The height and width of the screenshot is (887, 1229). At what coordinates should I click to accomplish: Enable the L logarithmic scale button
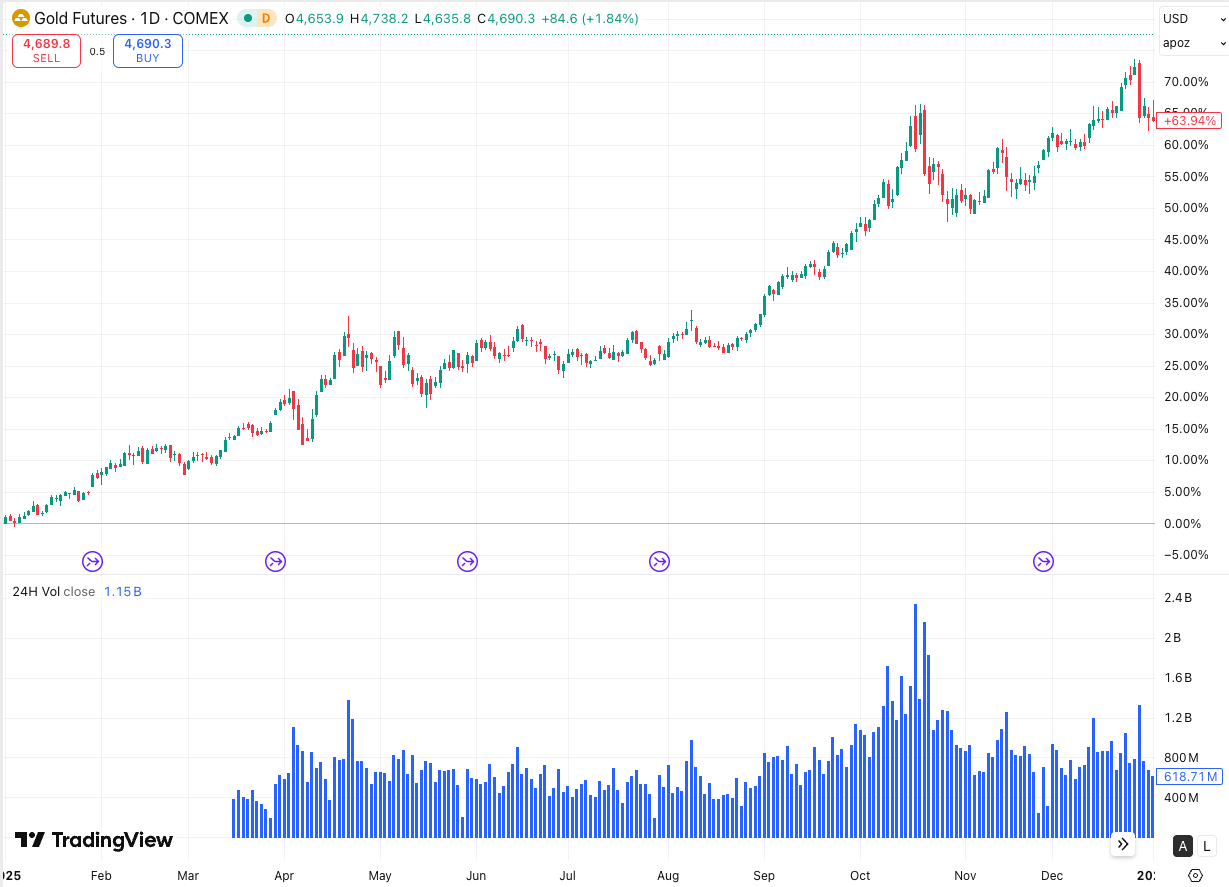click(x=1207, y=846)
